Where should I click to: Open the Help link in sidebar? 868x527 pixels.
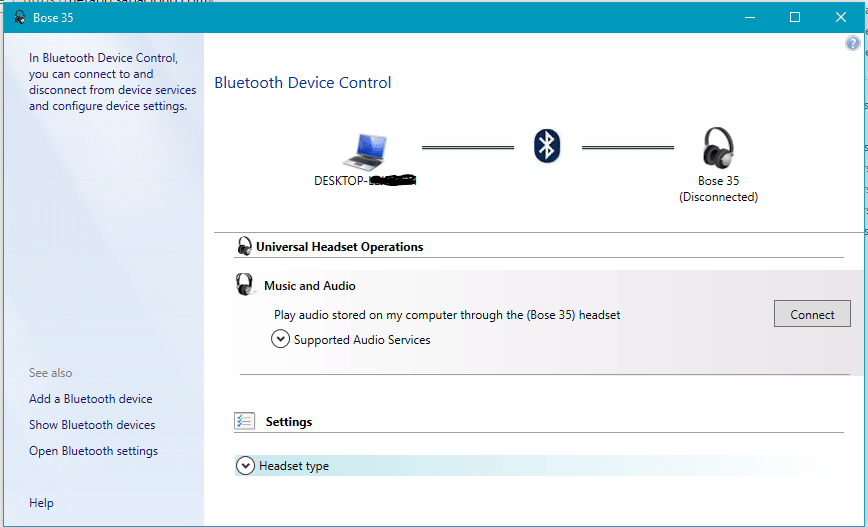tap(42, 503)
